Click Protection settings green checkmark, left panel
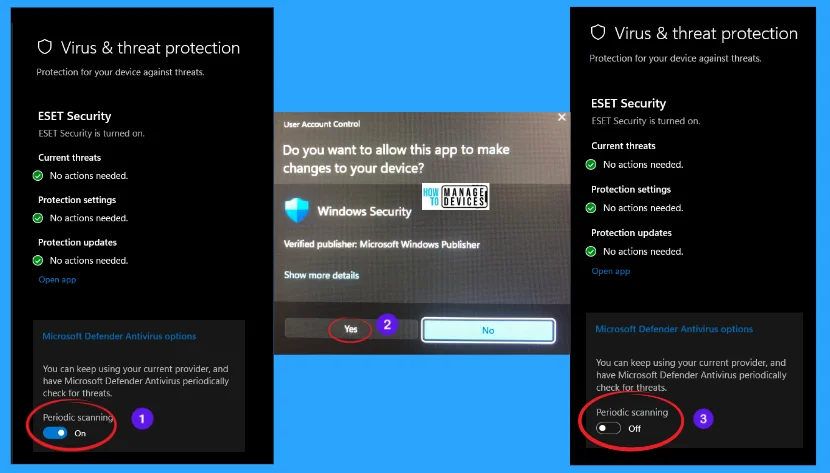This screenshot has width=830, height=473. (38, 218)
